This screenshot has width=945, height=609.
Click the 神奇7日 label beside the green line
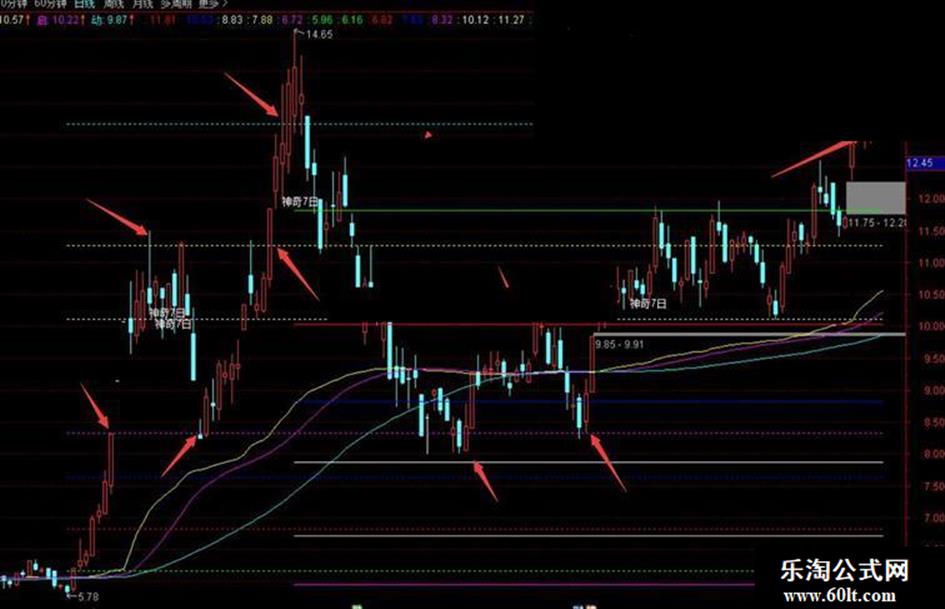point(300,201)
